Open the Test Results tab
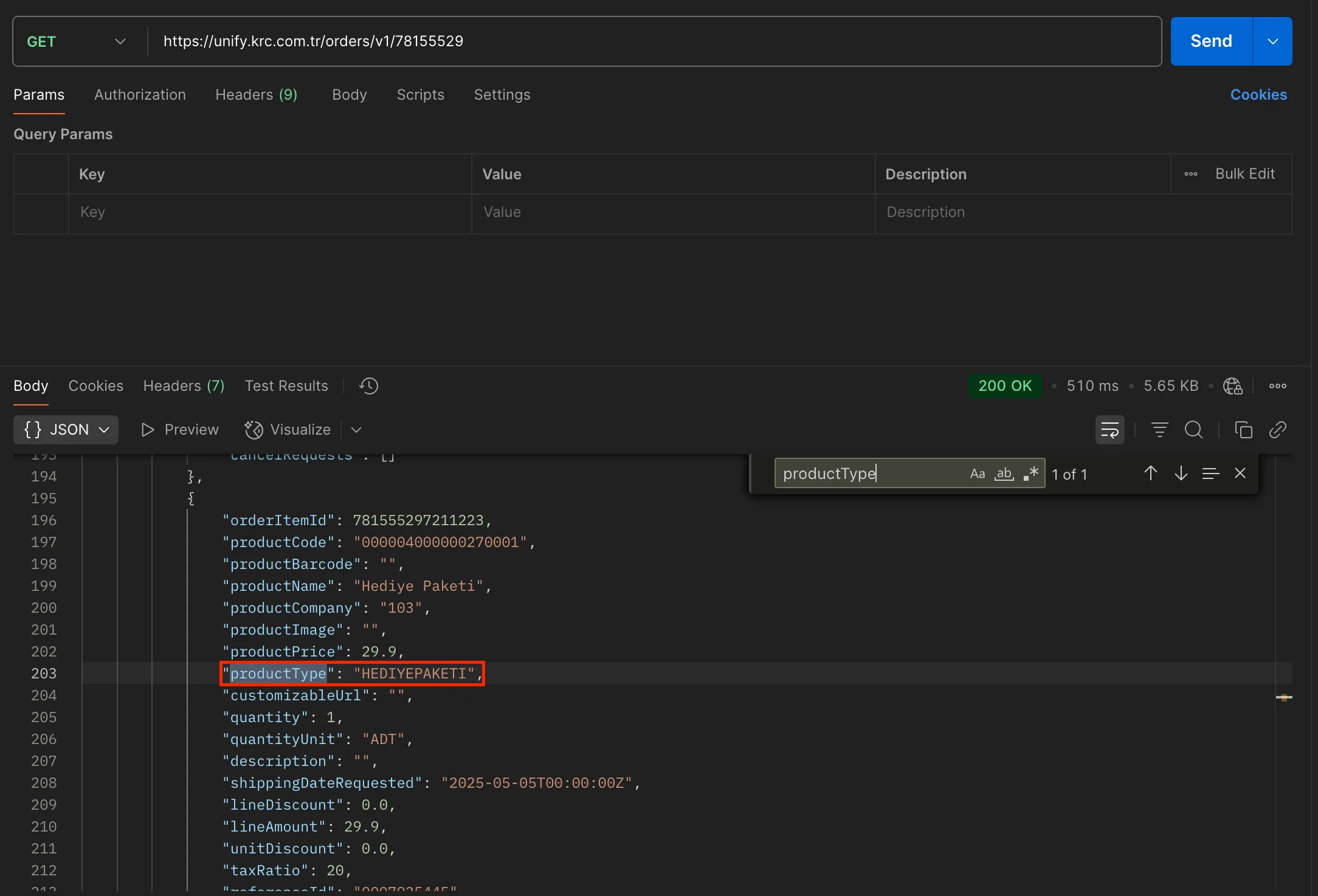The image size is (1318, 896). (286, 386)
